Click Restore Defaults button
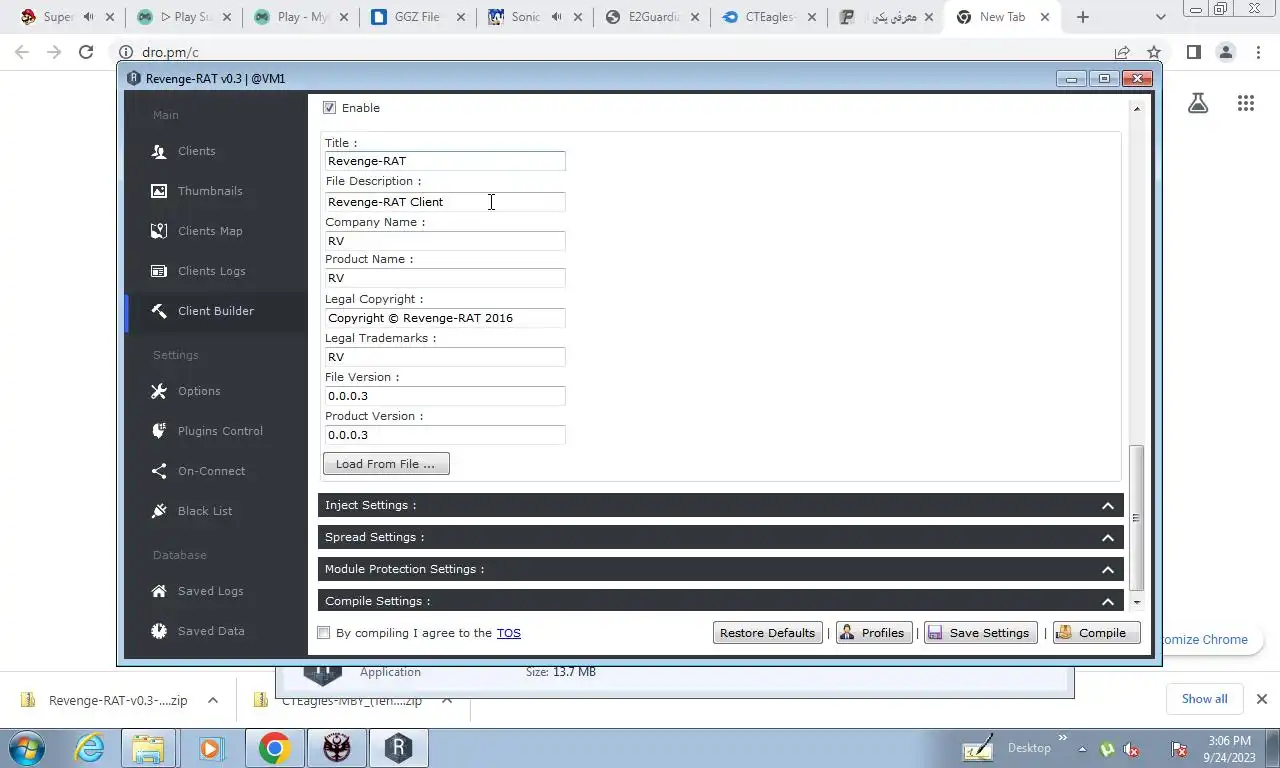Screen dimensions: 1280x768 coord(768,633)
